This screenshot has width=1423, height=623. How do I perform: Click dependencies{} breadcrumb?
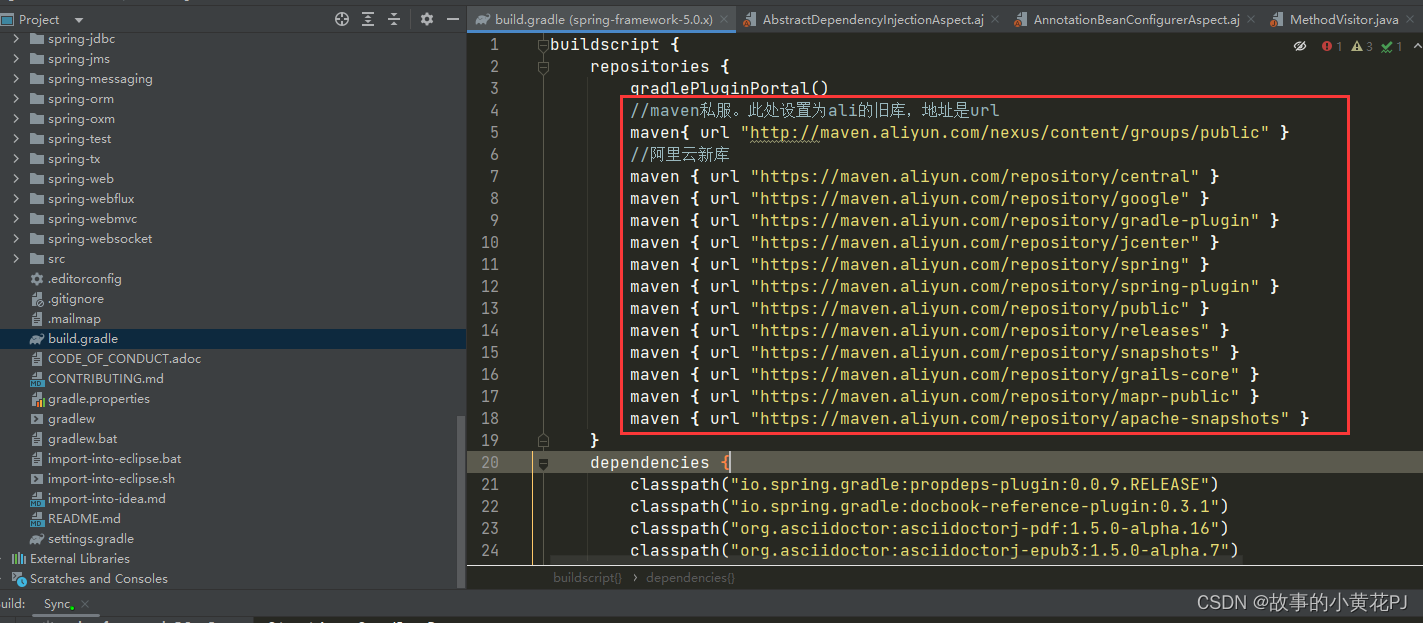coord(690,578)
